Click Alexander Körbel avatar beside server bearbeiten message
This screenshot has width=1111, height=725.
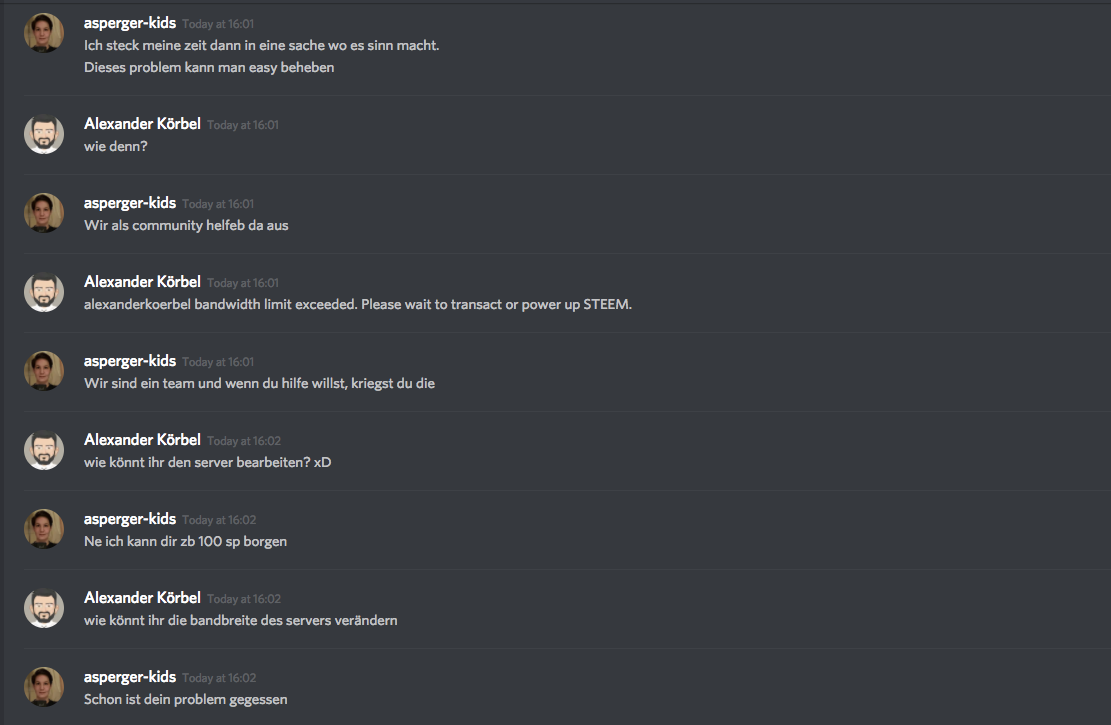coord(44,450)
